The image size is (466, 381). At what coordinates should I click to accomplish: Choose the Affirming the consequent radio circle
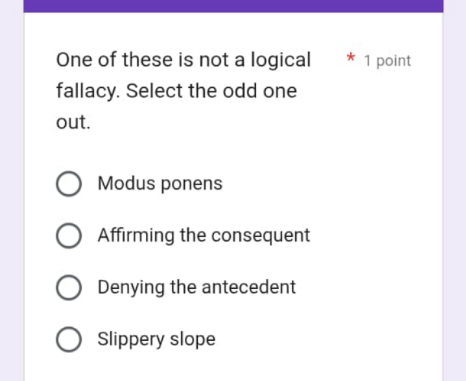tap(69, 236)
